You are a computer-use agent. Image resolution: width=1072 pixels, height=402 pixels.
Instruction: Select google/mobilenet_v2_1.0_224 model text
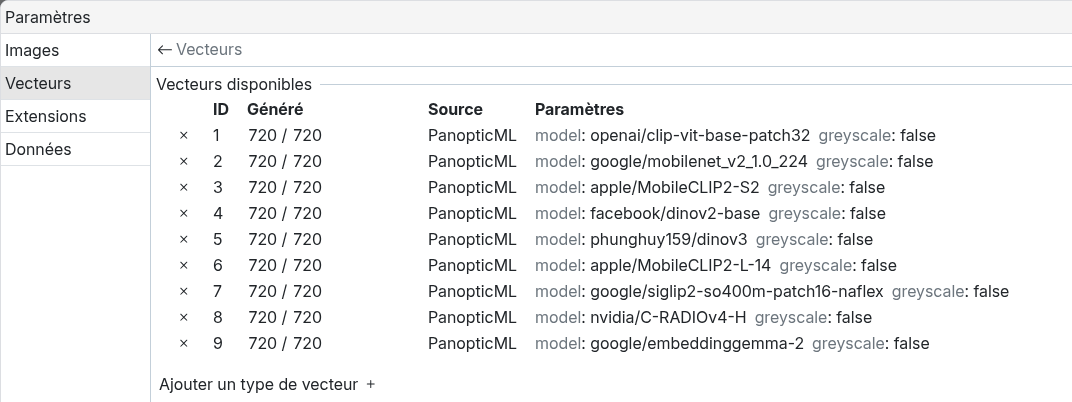pyautogui.click(x=699, y=162)
